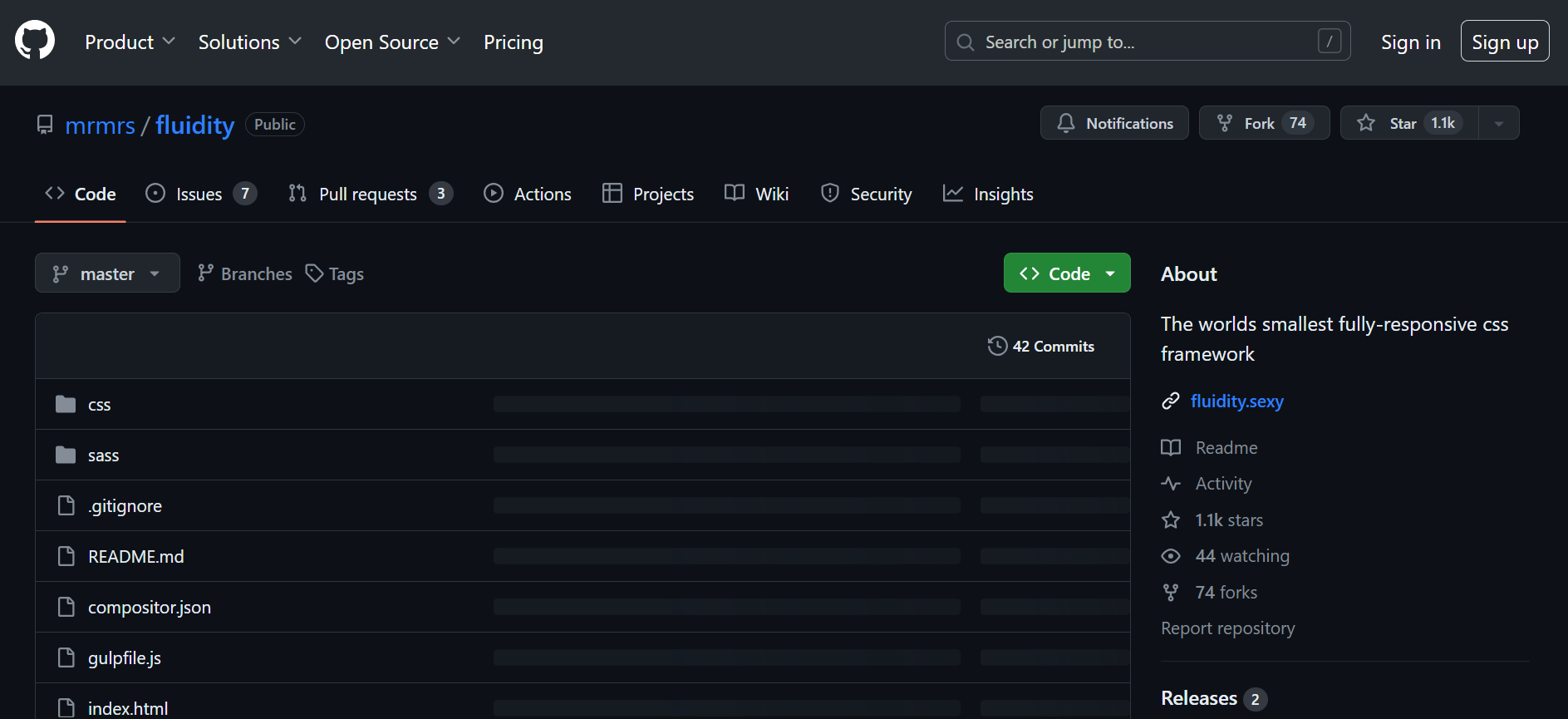1568x719 pixels.
Task: View the Tags list
Action: [x=335, y=273]
